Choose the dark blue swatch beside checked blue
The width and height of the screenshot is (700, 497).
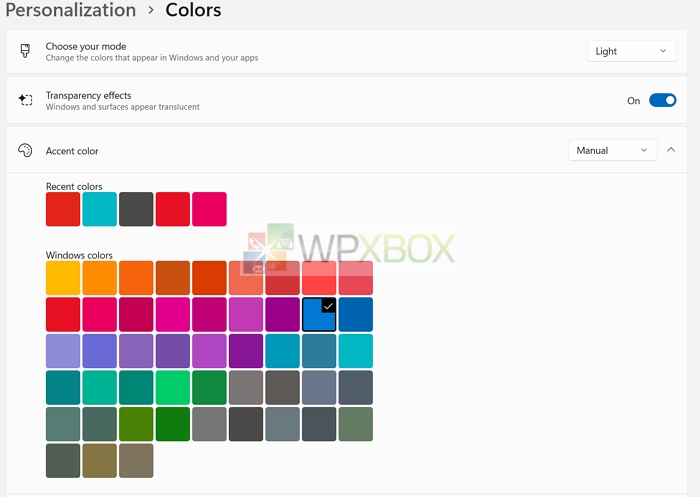[x=356, y=314]
